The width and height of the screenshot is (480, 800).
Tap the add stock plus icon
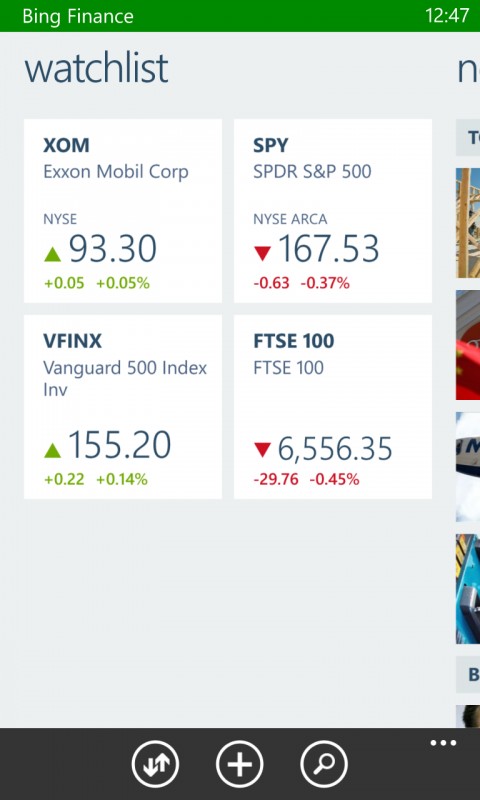tap(240, 764)
